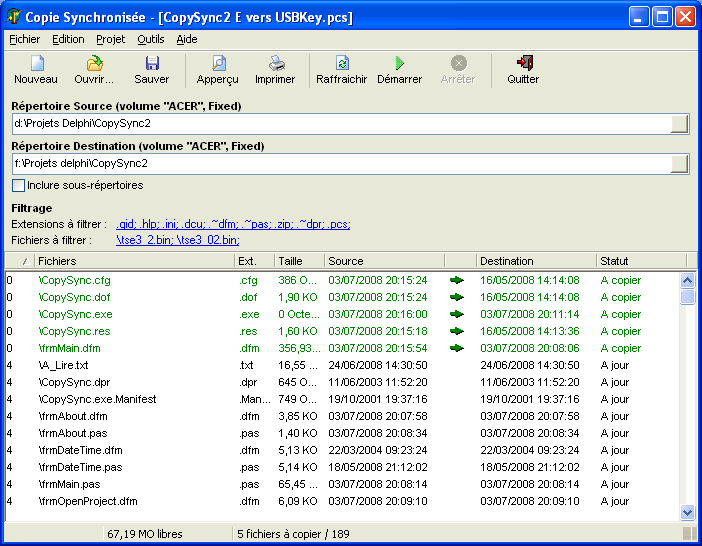This screenshot has width=702, height=546.
Task: Click the green arrow in CopySync.res row
Action: [x=457, y=331]
